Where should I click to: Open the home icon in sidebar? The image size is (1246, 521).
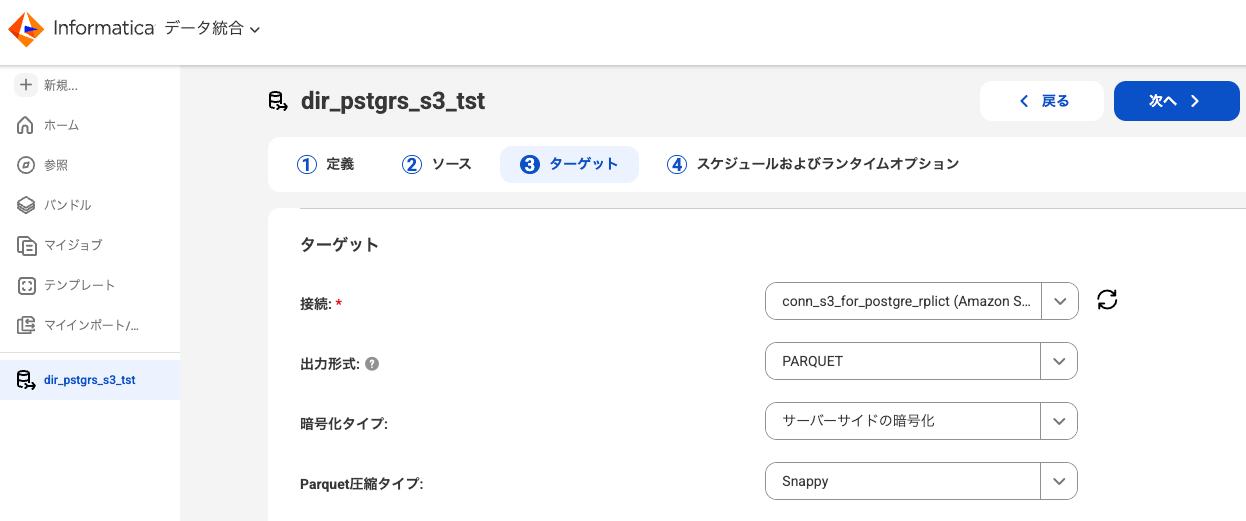point(27,125)
